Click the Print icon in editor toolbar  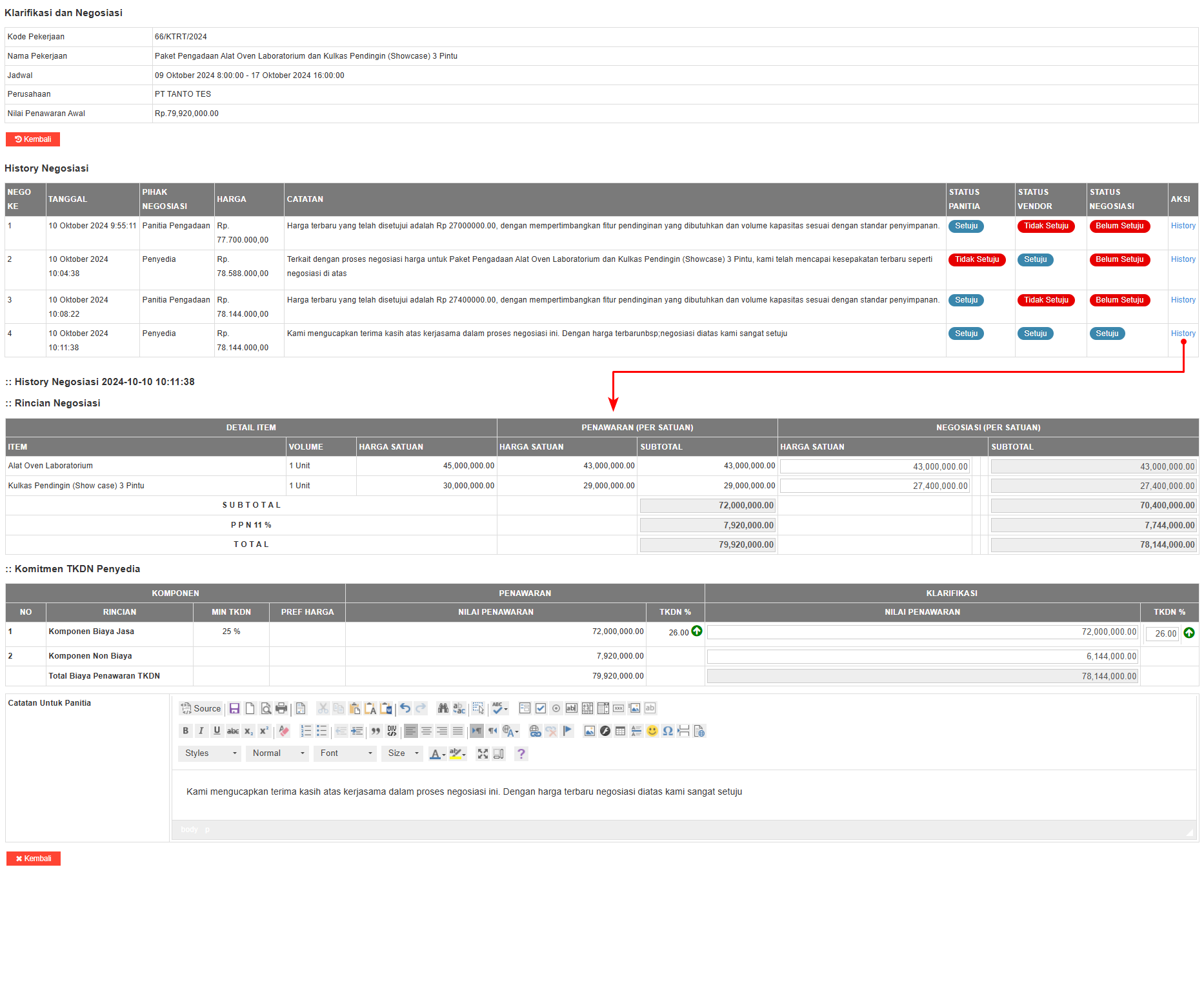point(281,708)
